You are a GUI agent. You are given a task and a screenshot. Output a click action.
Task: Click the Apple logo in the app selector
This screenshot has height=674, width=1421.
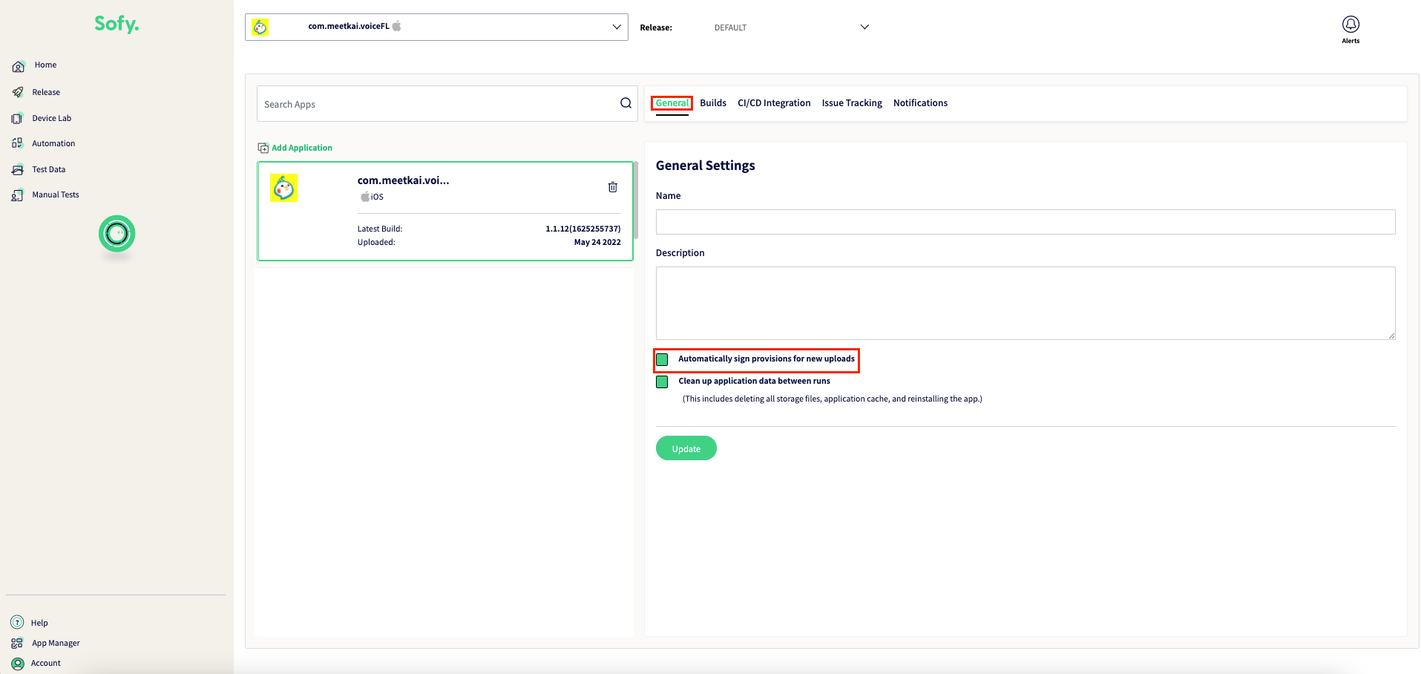(x=397, y=26)
